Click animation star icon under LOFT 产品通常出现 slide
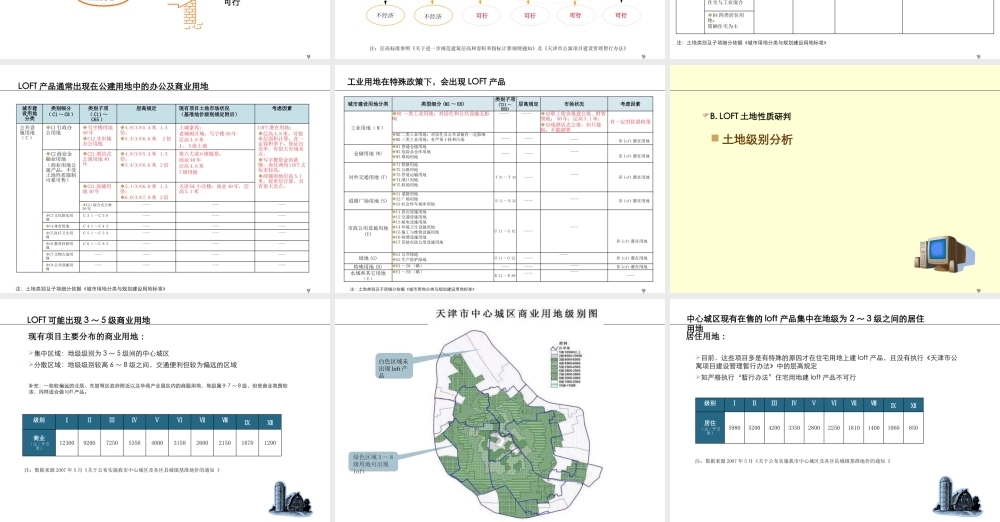 click(x=309, y=290)
